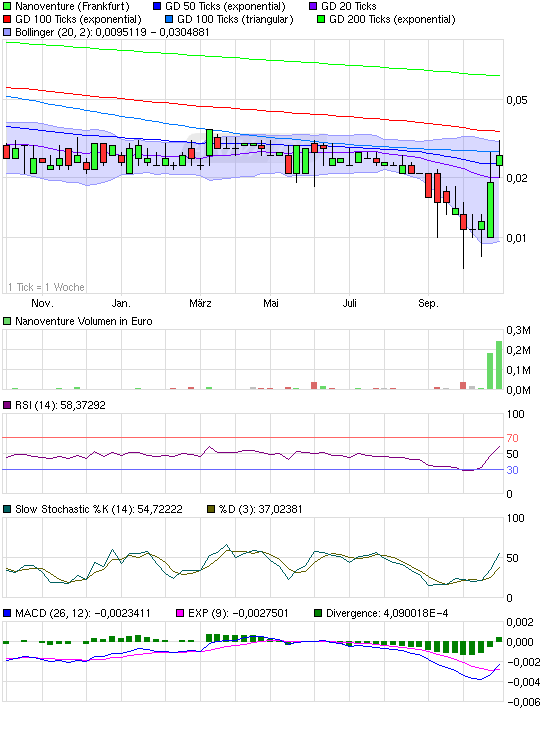545x736 pixels.
Task: Click the tallest green volume bar
Action: pyautogui.click(x=499, y=365)
